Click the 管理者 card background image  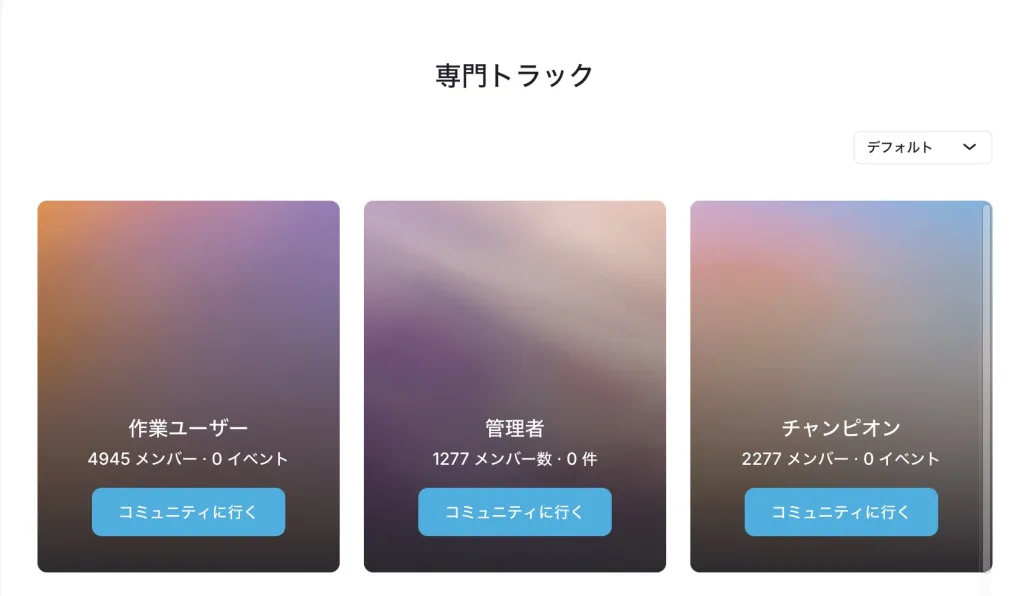point(514,300)
